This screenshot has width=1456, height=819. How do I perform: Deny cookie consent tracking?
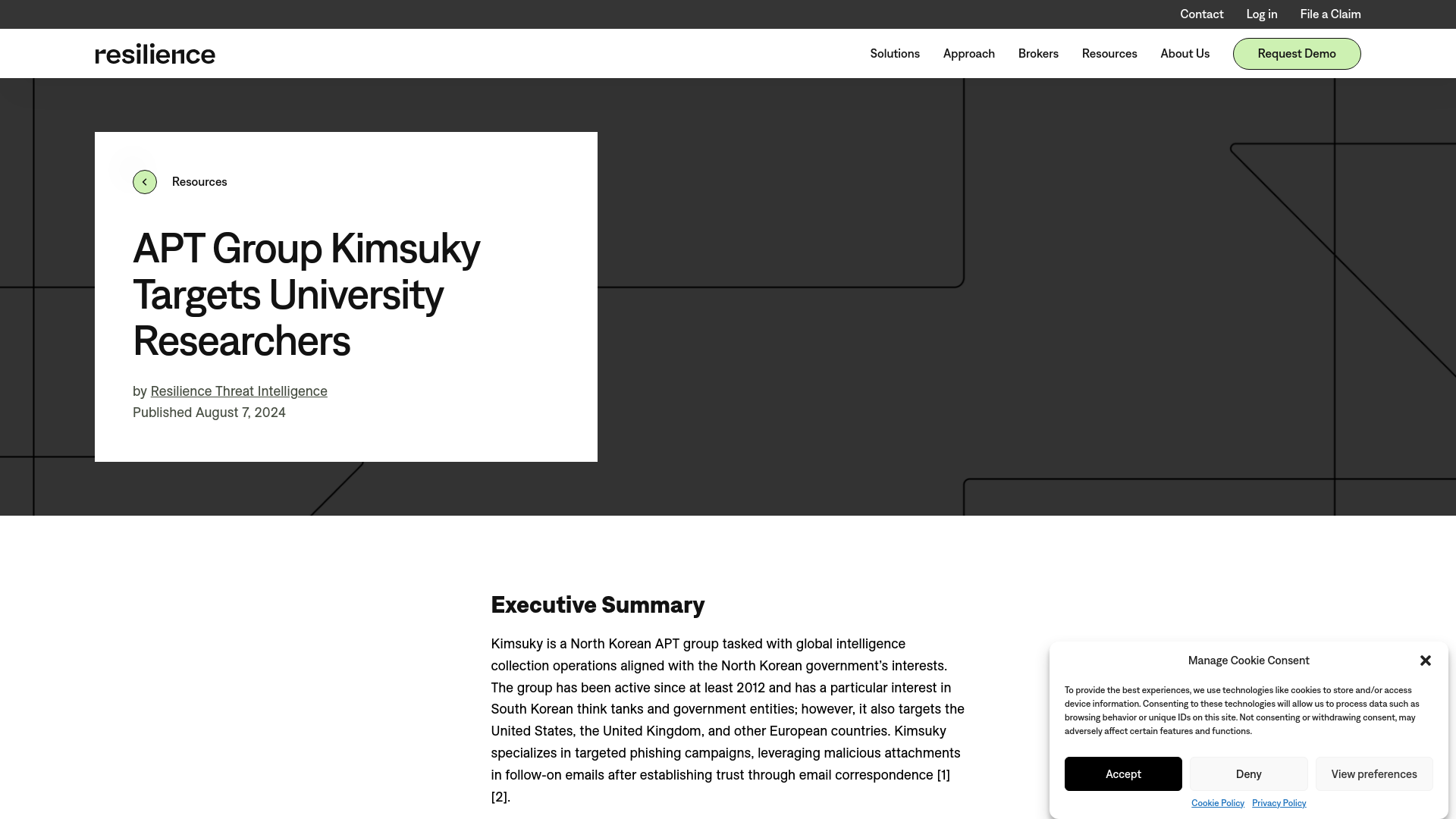1249,773
